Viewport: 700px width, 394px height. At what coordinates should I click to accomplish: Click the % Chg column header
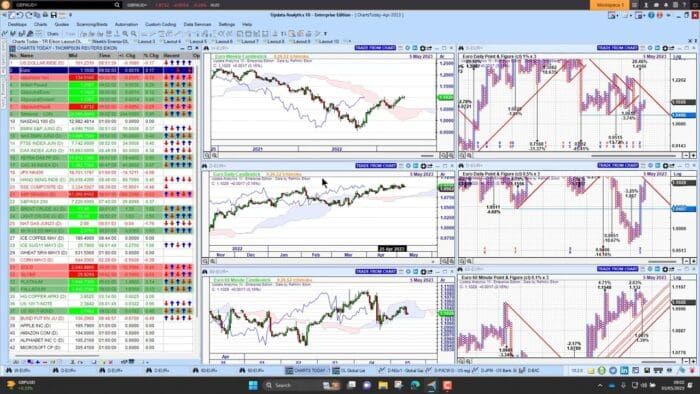coord(151,56)
